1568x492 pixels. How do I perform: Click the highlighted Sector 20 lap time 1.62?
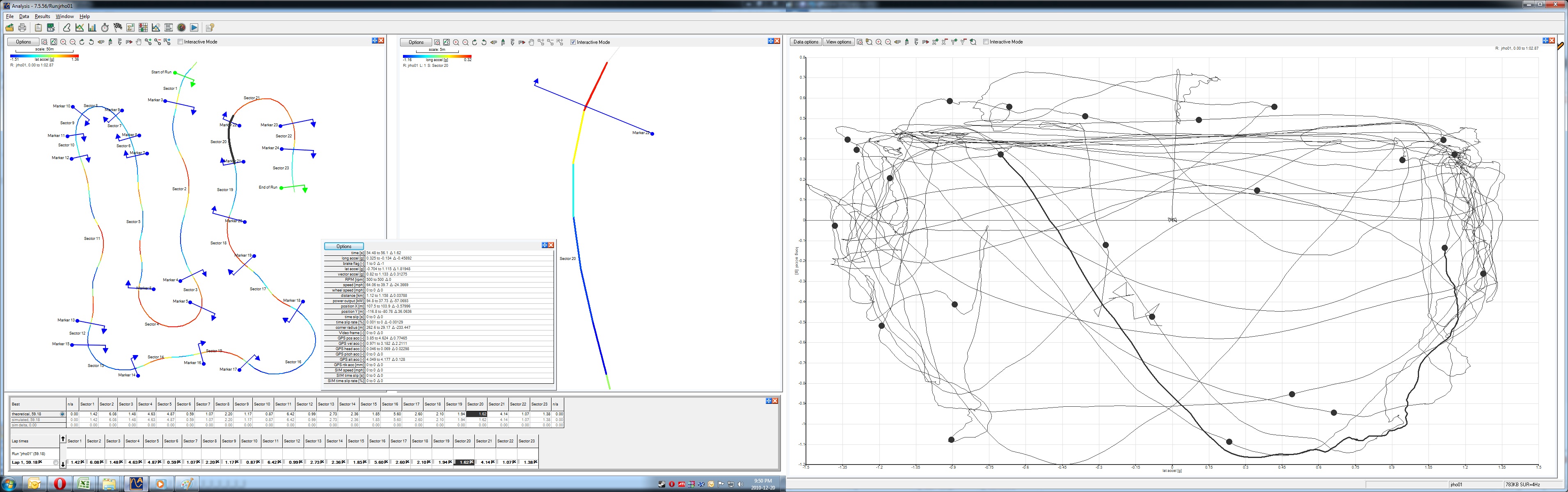(465, 462)
